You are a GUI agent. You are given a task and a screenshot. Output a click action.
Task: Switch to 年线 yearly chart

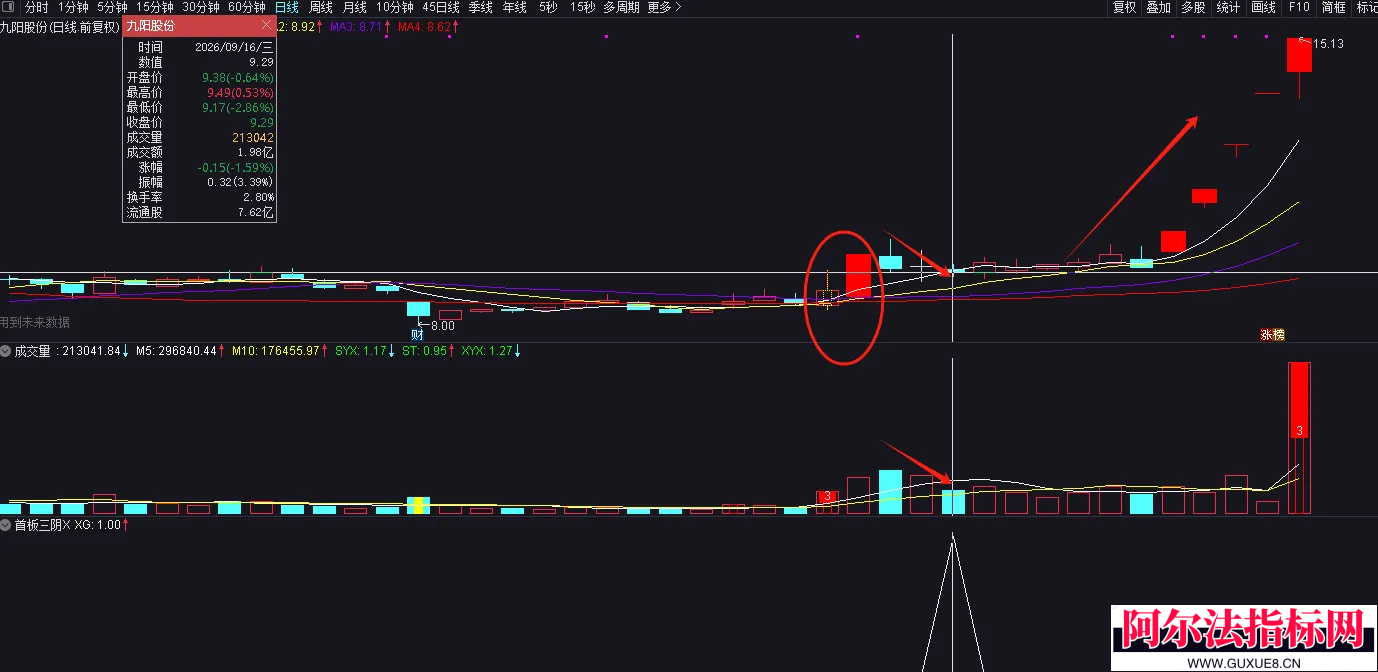tap(515, 7)
